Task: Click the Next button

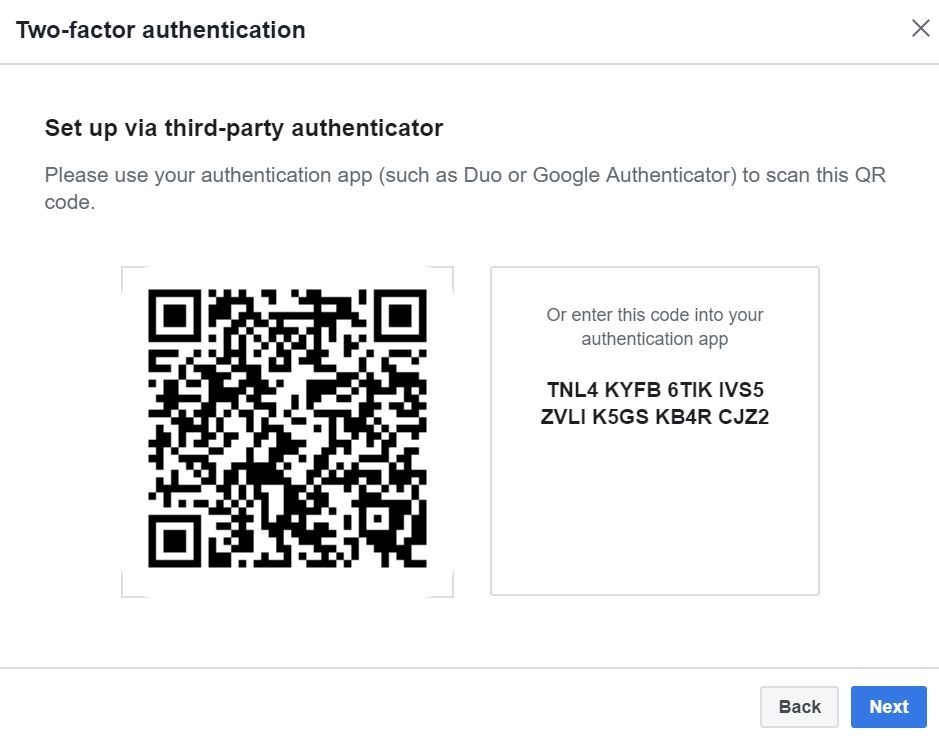Action: tap(888, 707)
